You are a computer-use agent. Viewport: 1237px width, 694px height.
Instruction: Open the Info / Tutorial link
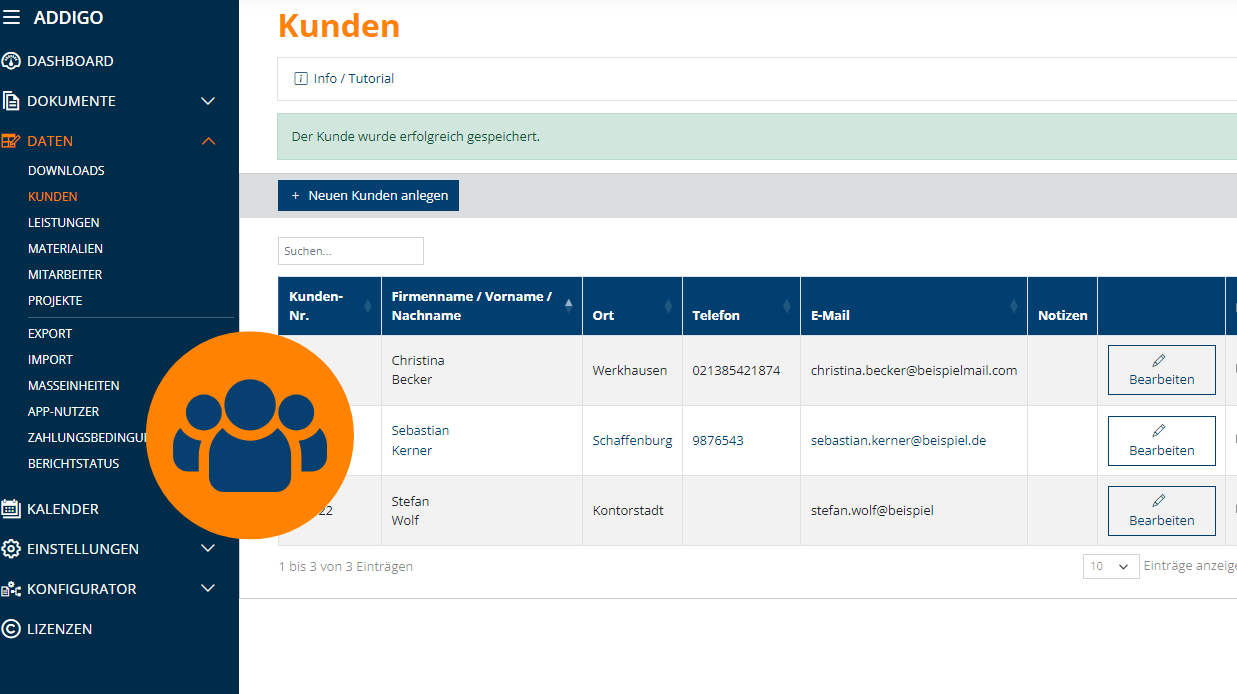click(354, 78)
